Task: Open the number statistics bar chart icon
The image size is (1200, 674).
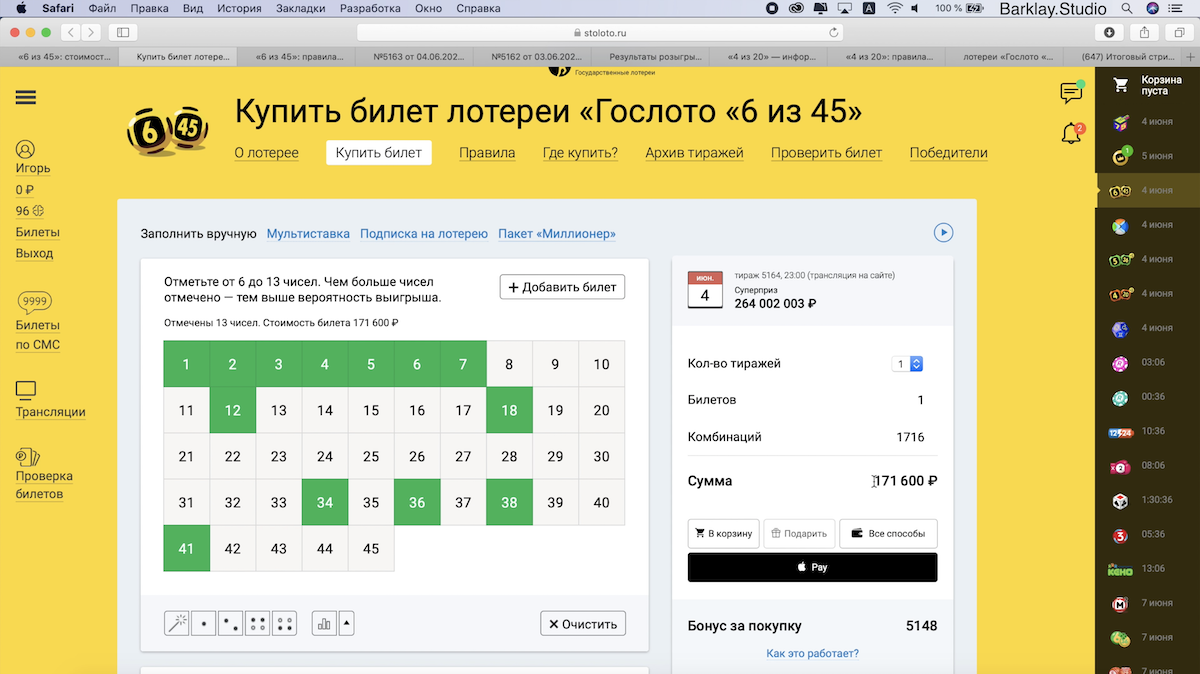Action: (324, 623)
